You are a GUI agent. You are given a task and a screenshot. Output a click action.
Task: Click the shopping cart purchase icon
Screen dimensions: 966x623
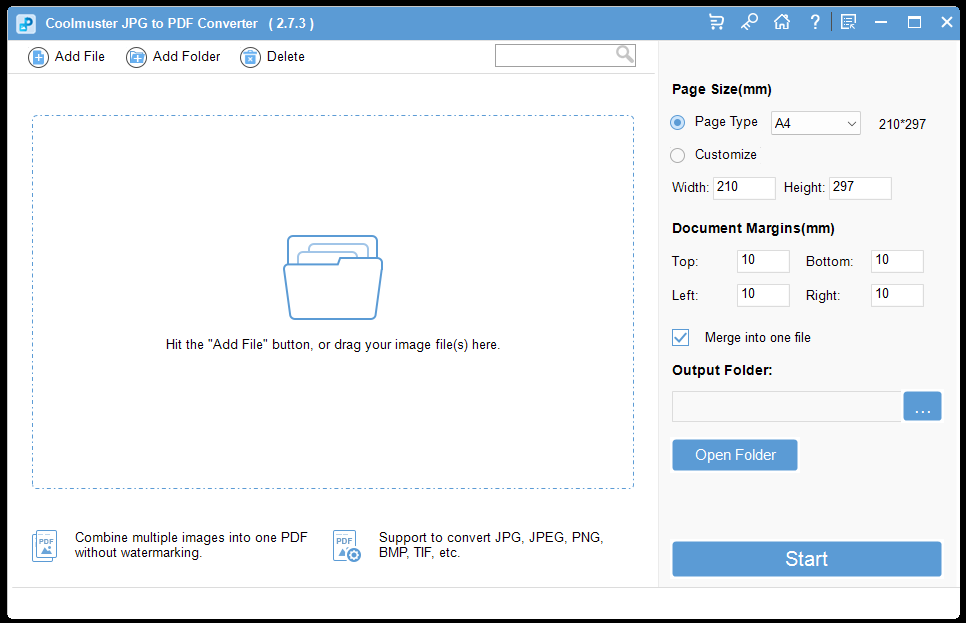click(x=716, y=22)
